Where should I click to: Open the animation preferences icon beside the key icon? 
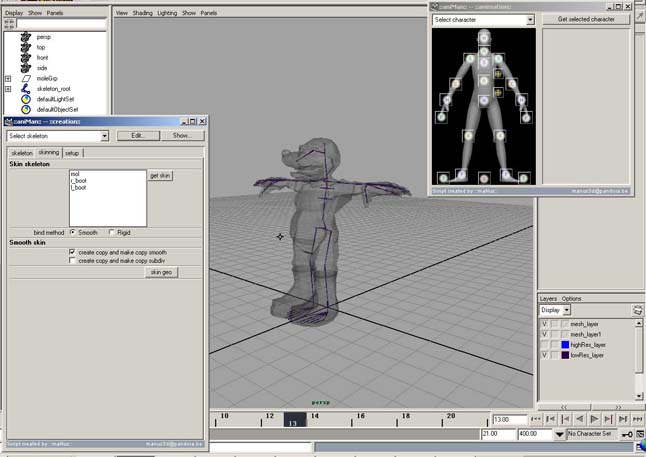[x=640, y=434]
